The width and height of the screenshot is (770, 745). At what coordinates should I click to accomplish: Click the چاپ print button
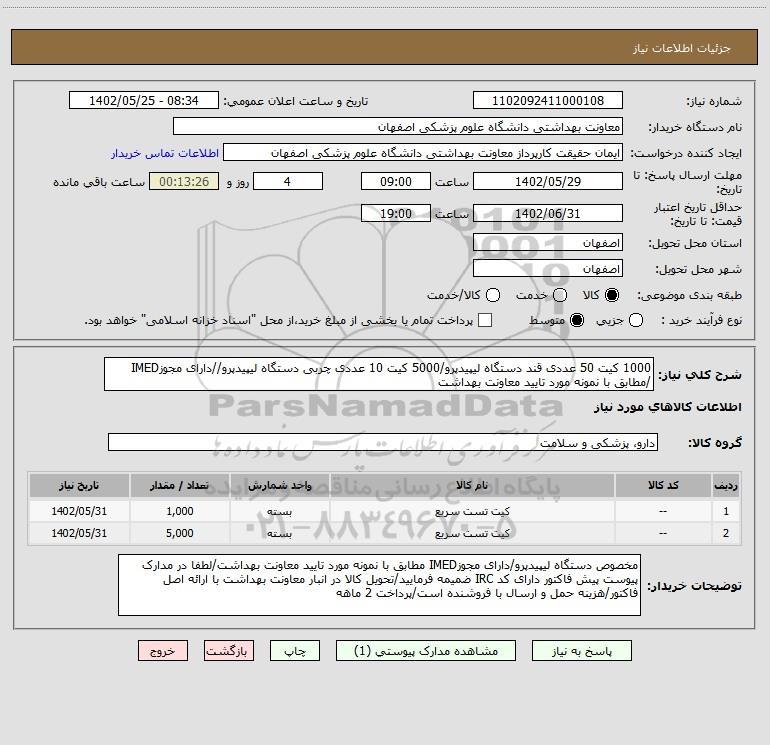coord(295,651)
